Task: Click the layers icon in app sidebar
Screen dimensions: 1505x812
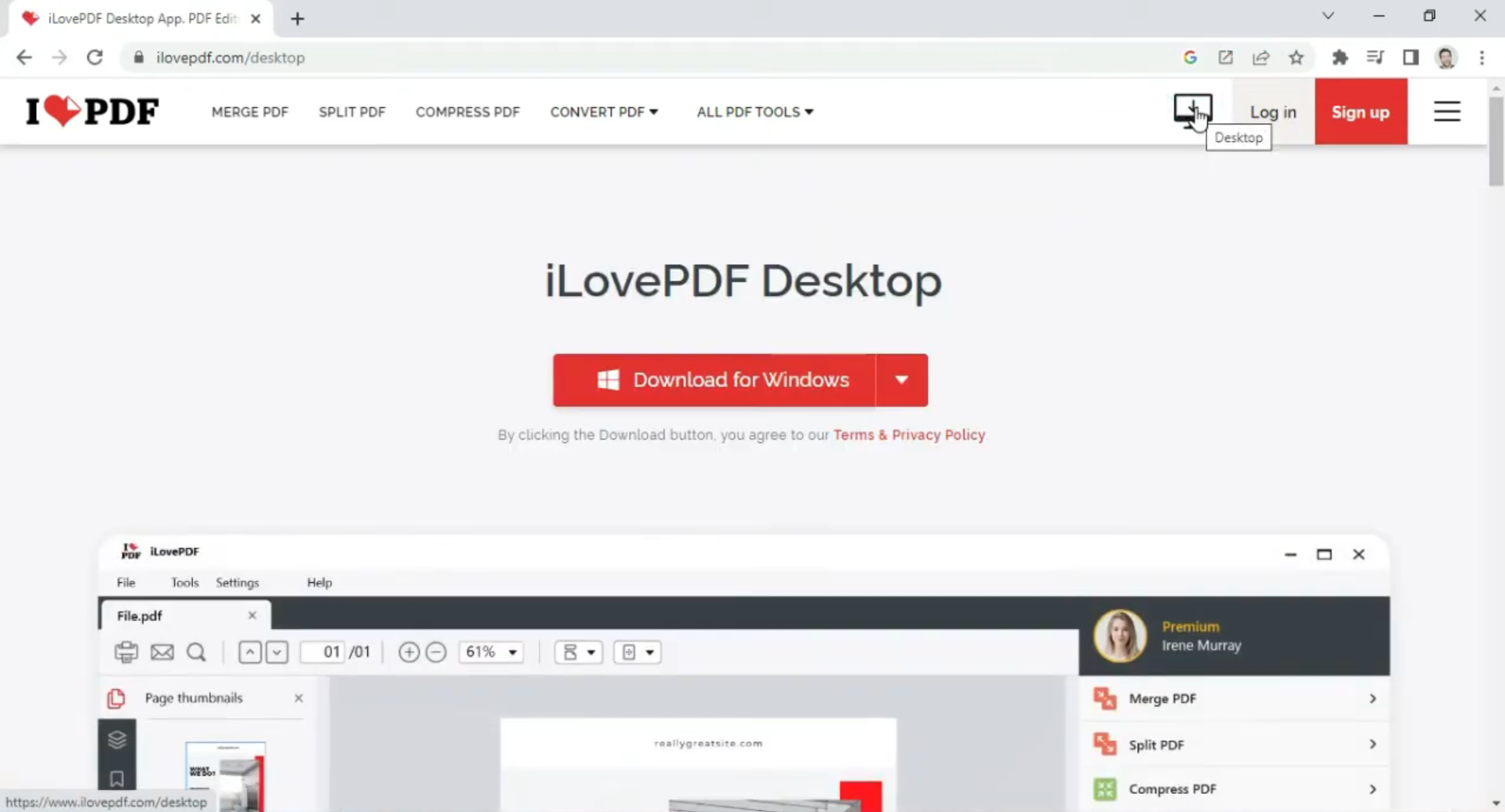Action: tap(117, 739)
